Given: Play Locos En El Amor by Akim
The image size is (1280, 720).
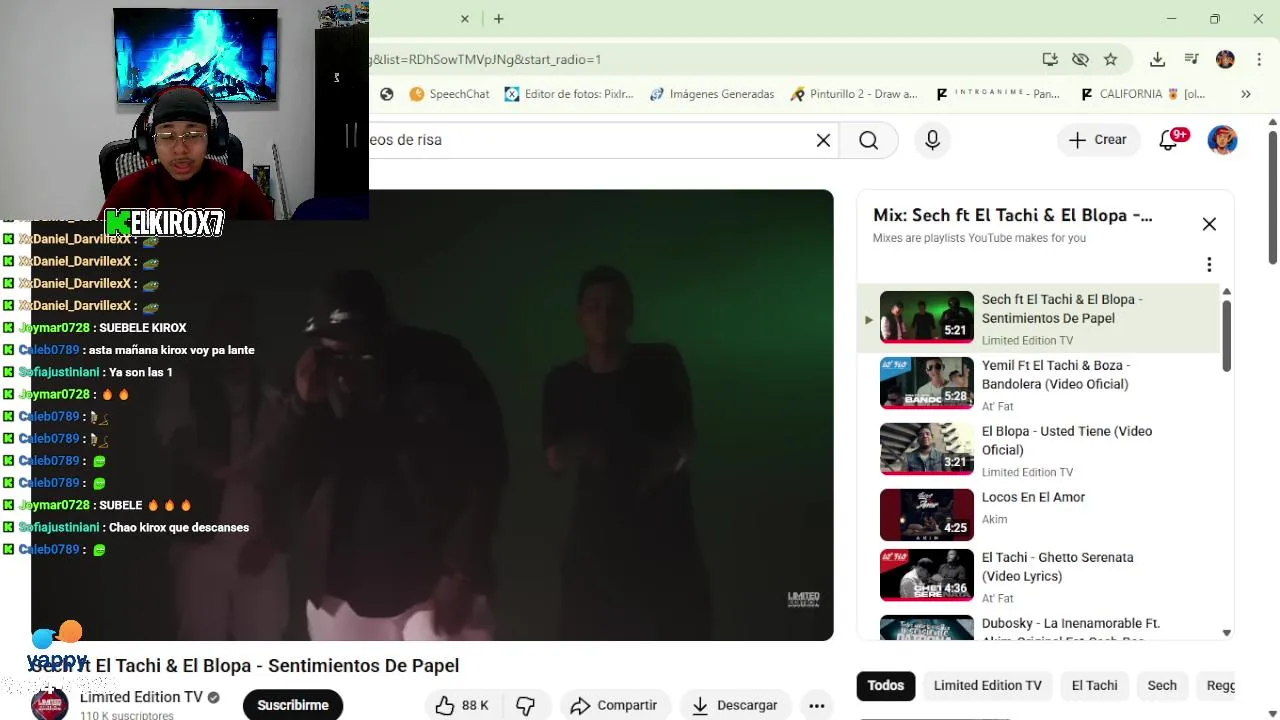Looking at the screenshot, I should 1040,515.
